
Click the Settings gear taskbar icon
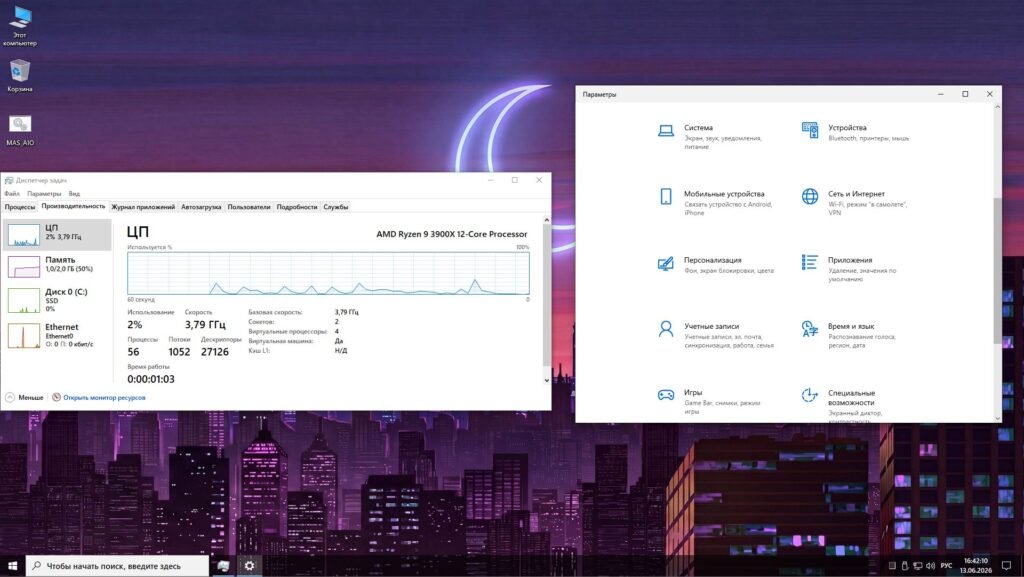coord(249,566)
